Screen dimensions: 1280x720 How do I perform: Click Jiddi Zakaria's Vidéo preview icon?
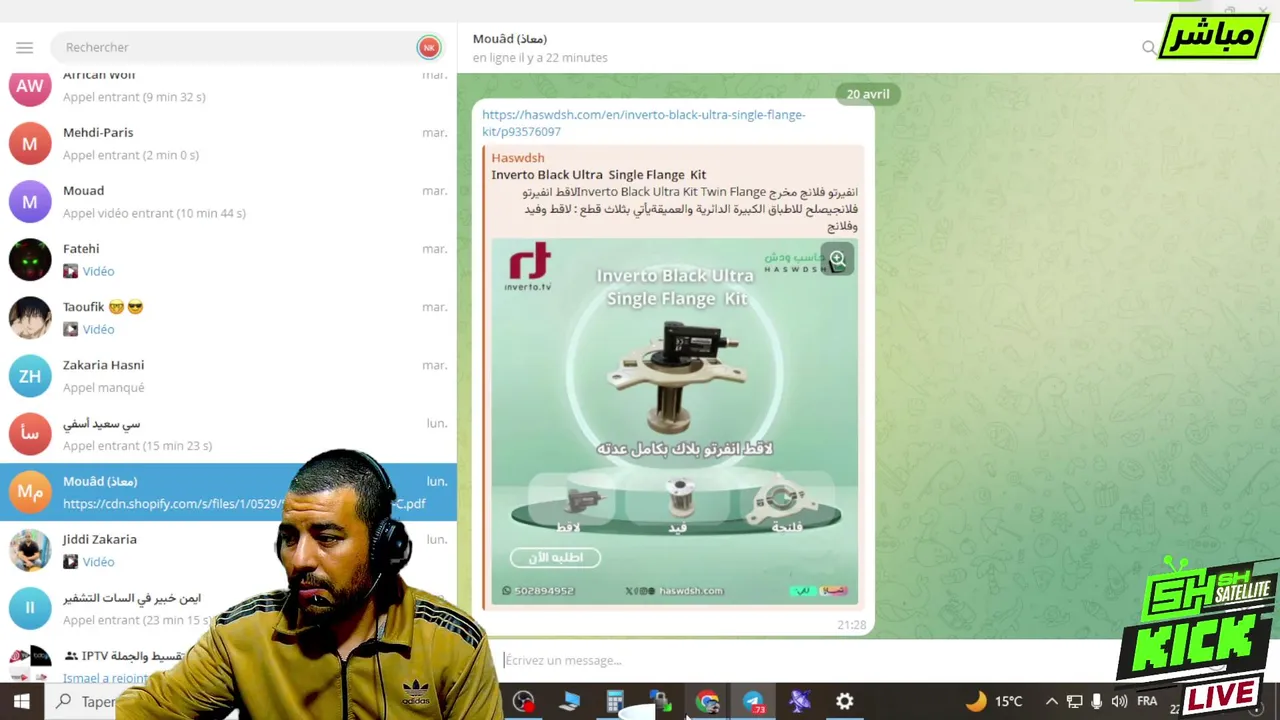click(x=70, y=562)
